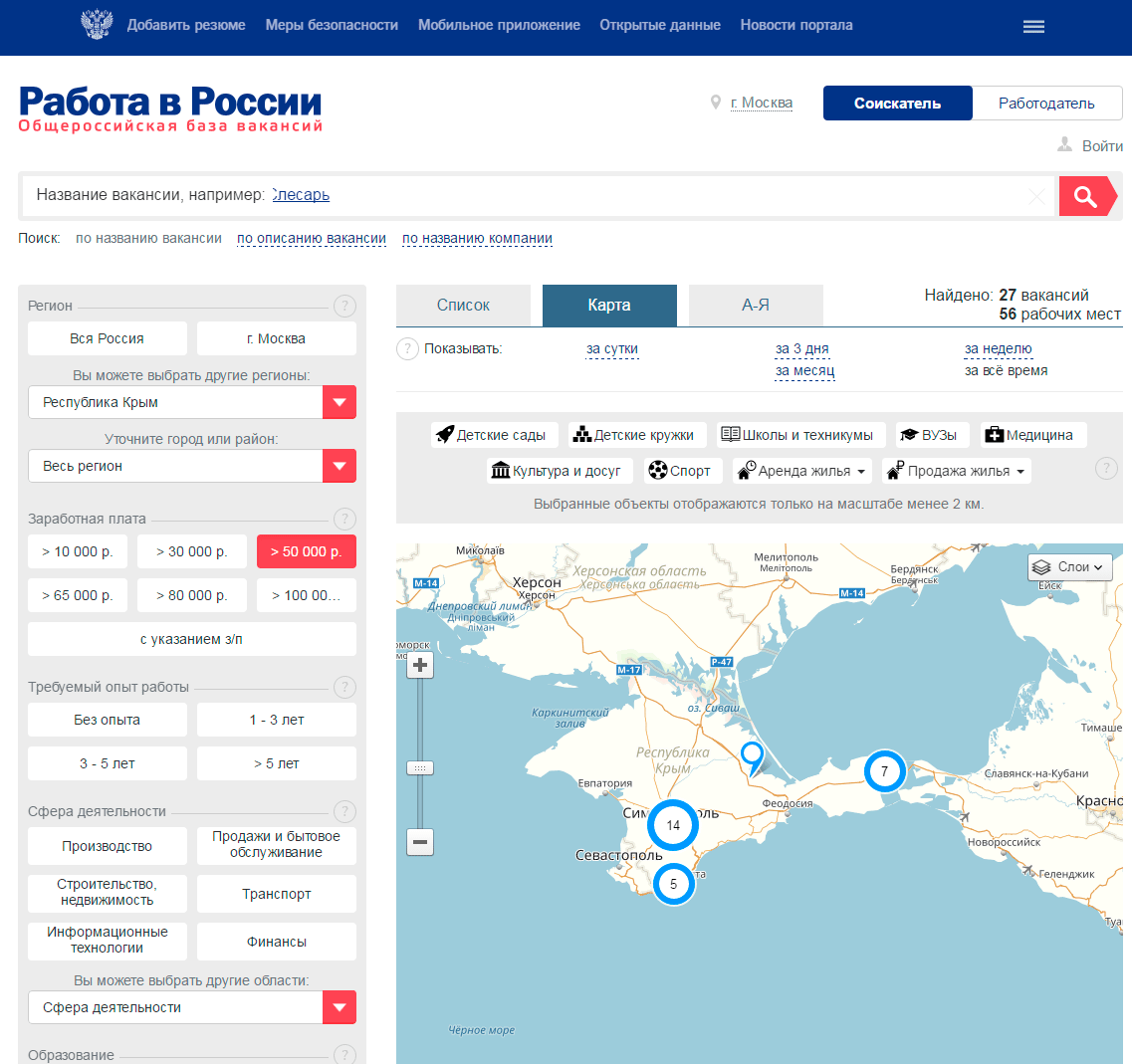
Task: Click the vacancy name search input field
Action: pyautogui.click(x=538, y=196)
